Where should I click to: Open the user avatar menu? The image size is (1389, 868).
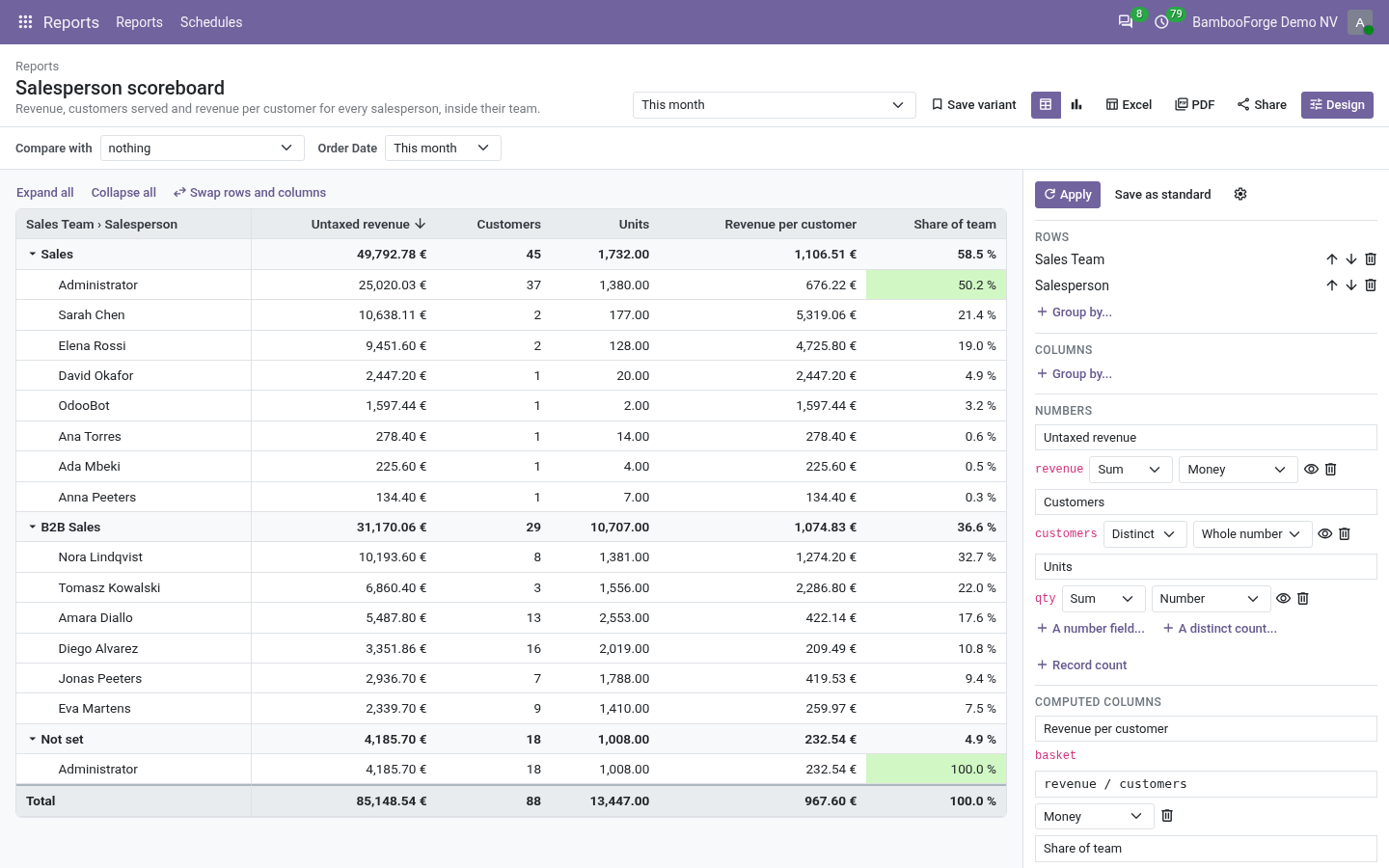(x=1360, y=22)
